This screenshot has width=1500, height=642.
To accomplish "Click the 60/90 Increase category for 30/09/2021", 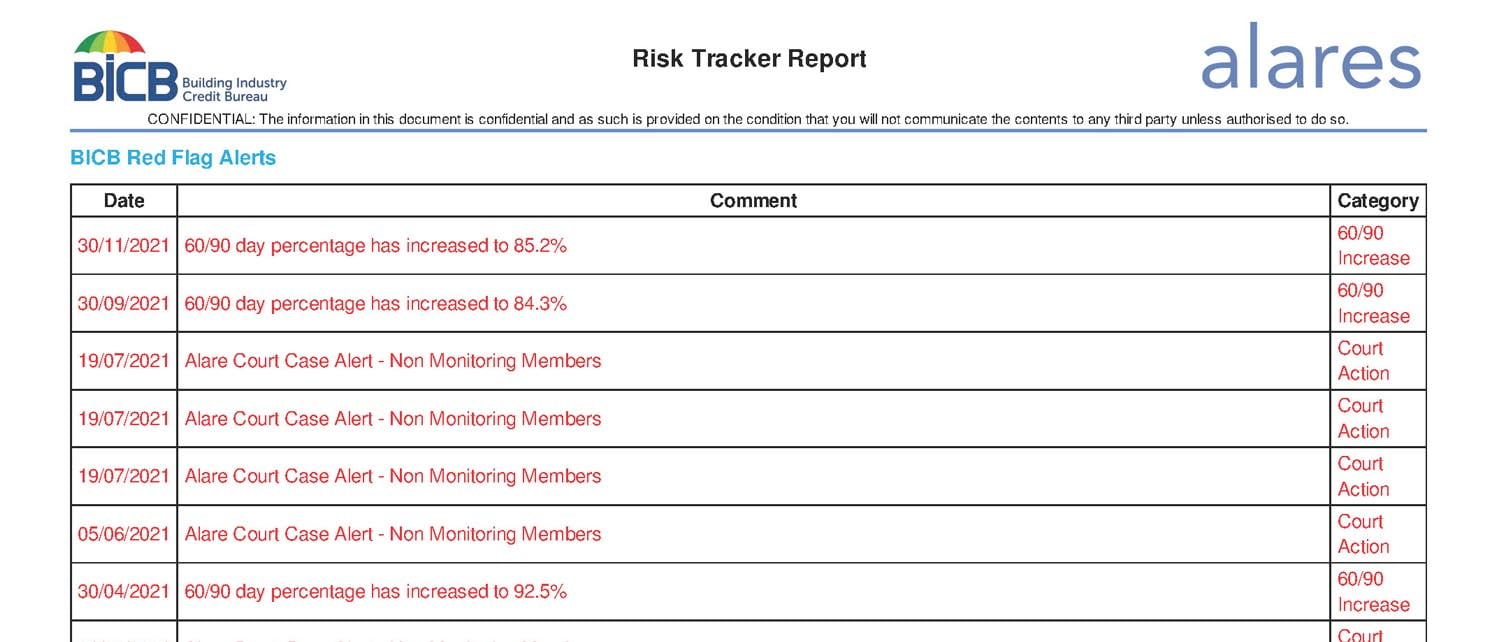I will [x=1373, y=304].
